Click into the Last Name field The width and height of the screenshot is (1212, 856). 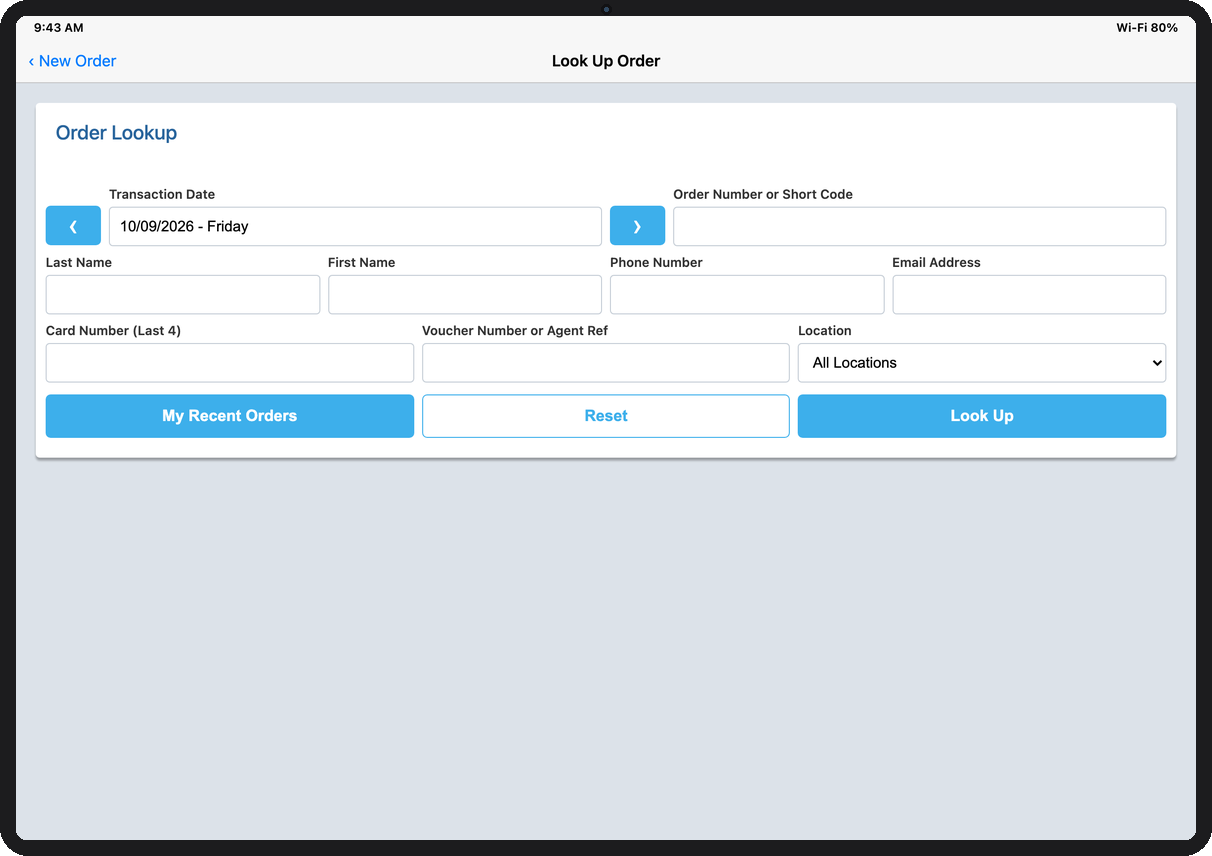click(x=183, y=295)
